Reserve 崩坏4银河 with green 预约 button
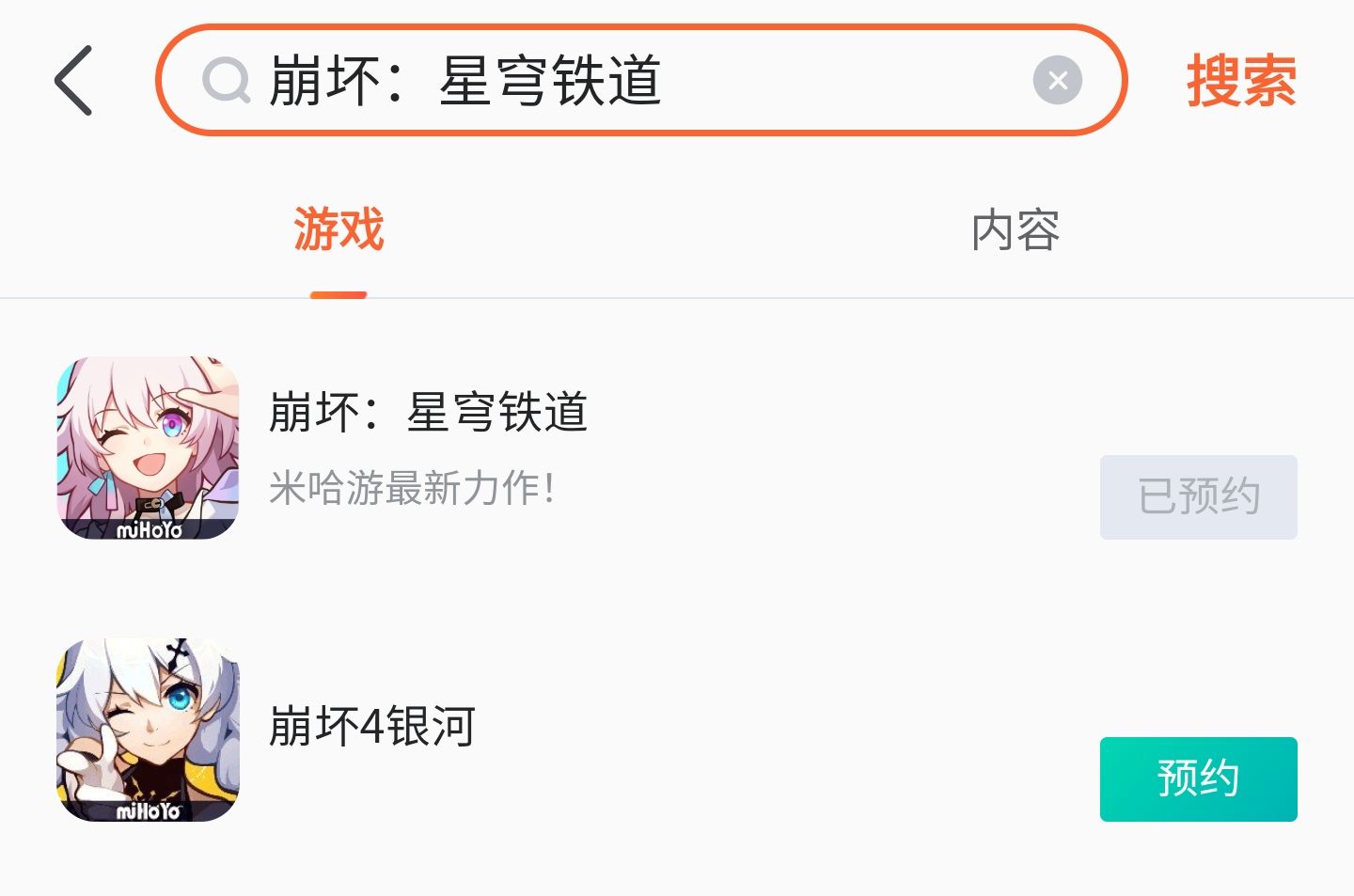 (1198, 778)
